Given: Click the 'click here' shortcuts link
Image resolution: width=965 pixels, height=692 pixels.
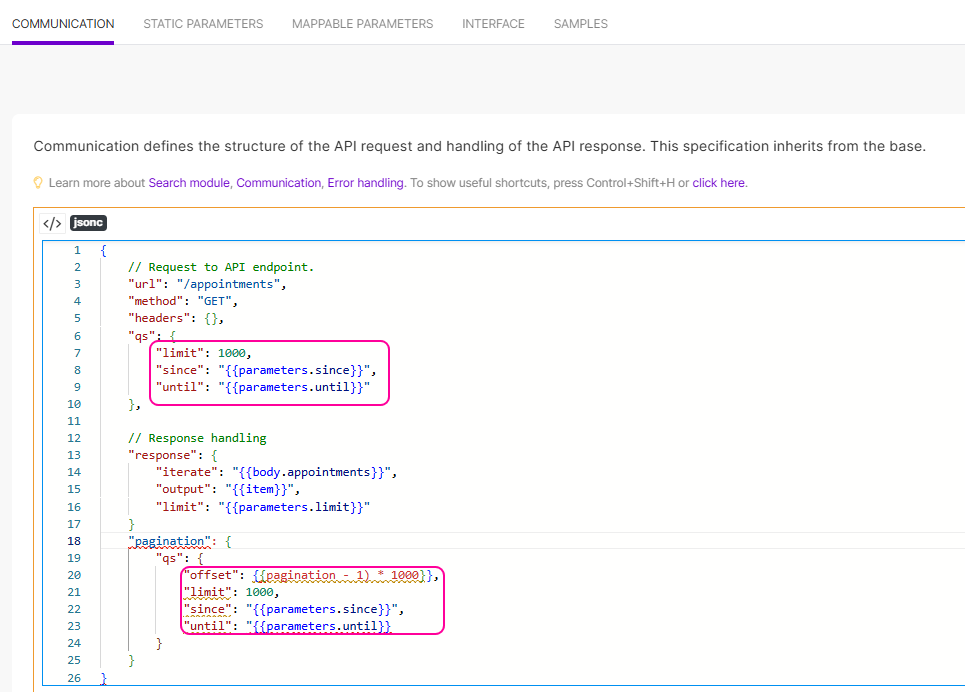Looking at the screenshot, I should click(719, 183).
